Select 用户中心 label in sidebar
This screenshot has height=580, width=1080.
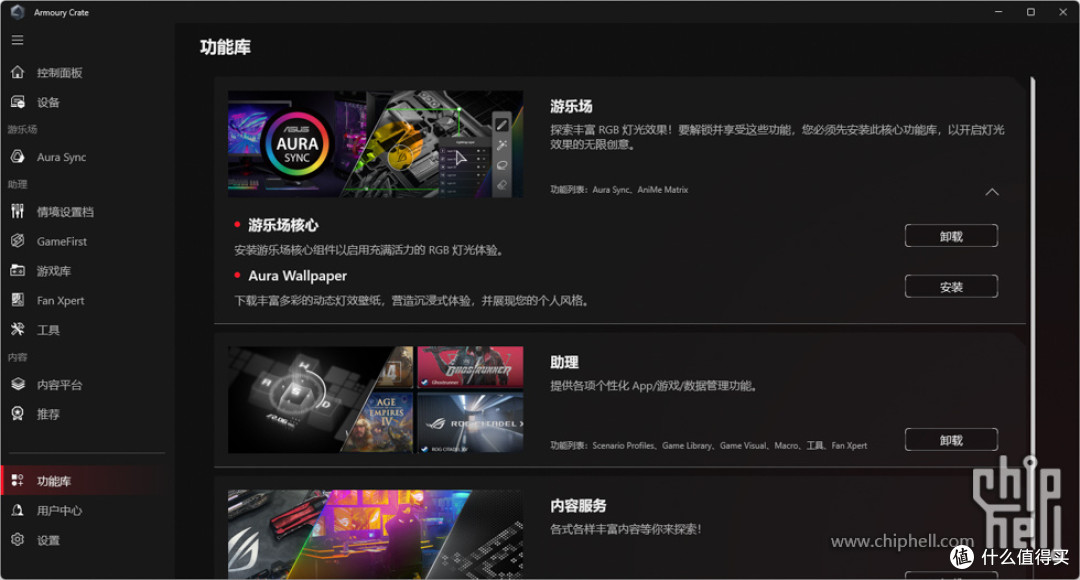tap(59, 510)
